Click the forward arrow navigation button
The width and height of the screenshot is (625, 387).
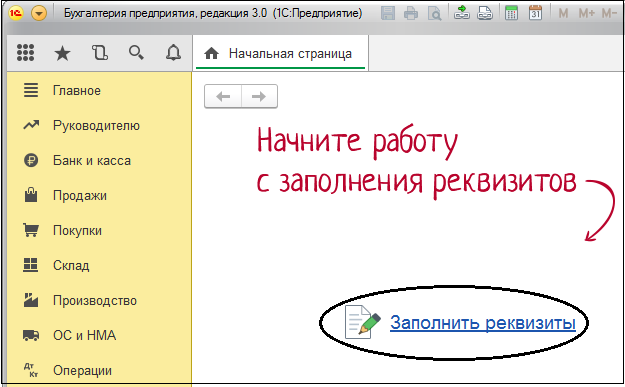[259, 96]
